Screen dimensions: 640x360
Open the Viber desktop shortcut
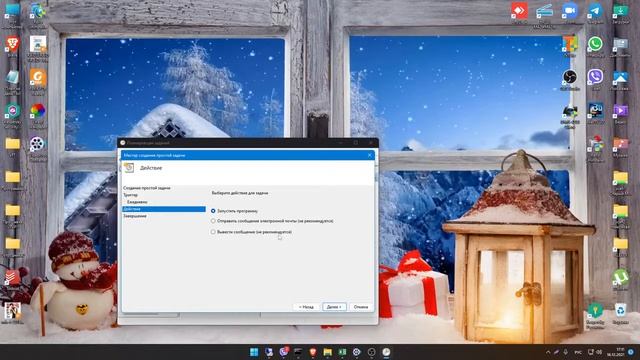pyautogui.click(x=595, y=77)
